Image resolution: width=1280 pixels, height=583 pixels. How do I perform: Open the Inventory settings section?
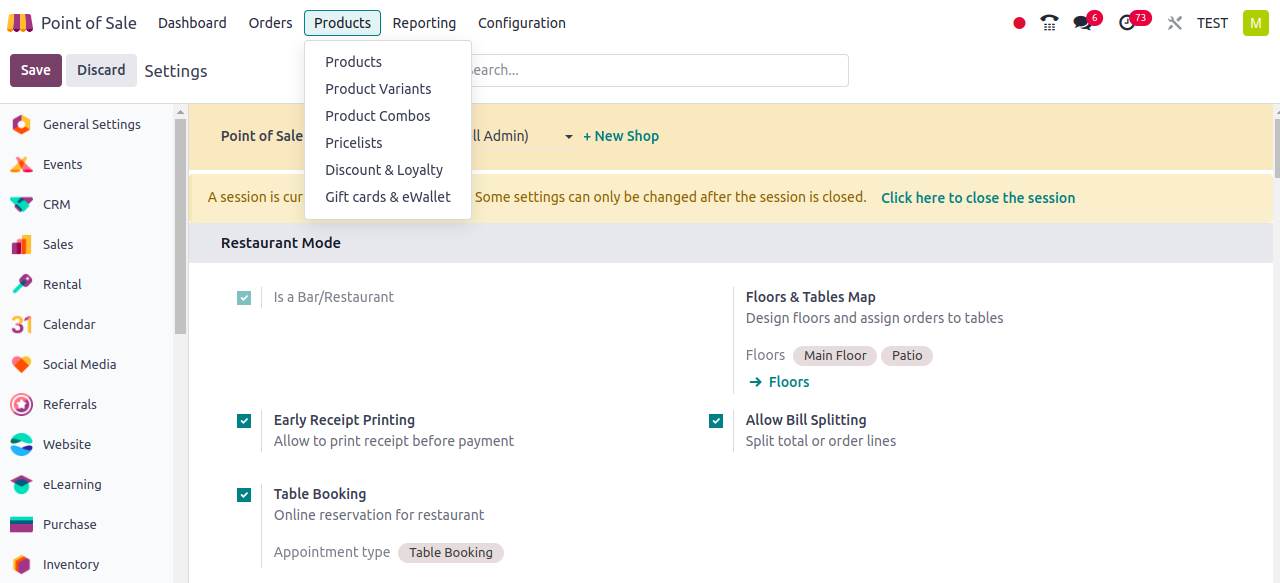87,565
